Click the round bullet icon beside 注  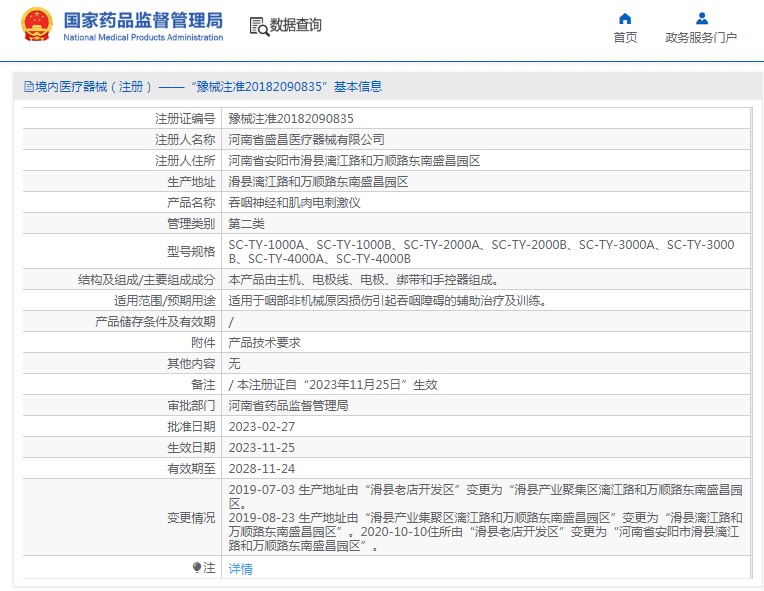(197, 568)
